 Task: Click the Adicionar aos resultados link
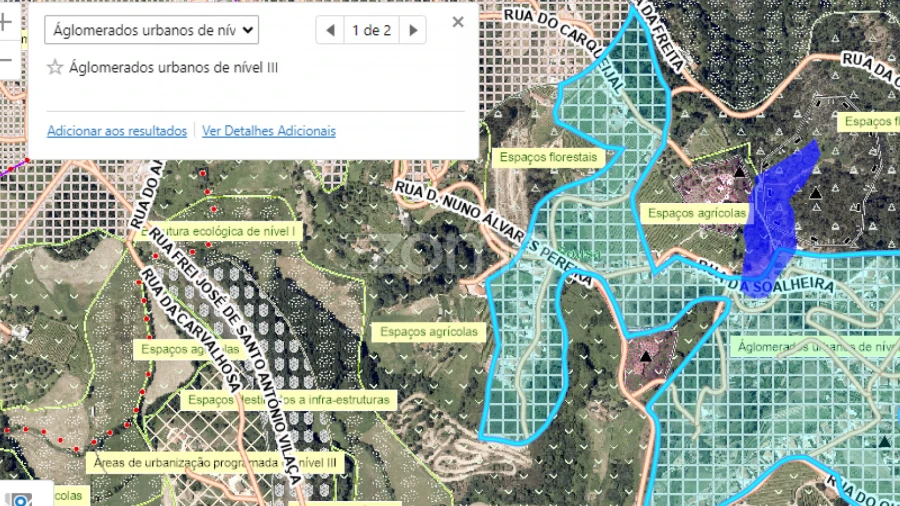point(117,131)
